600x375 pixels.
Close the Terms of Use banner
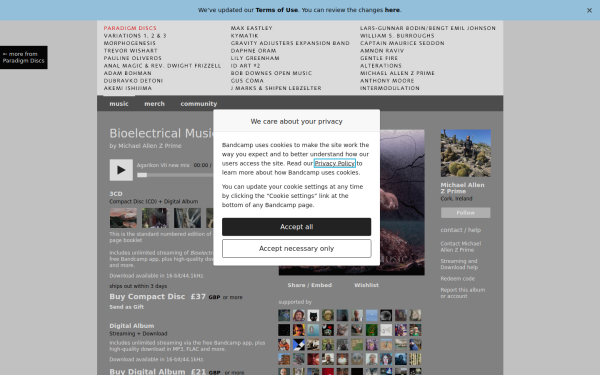point(589,10)
